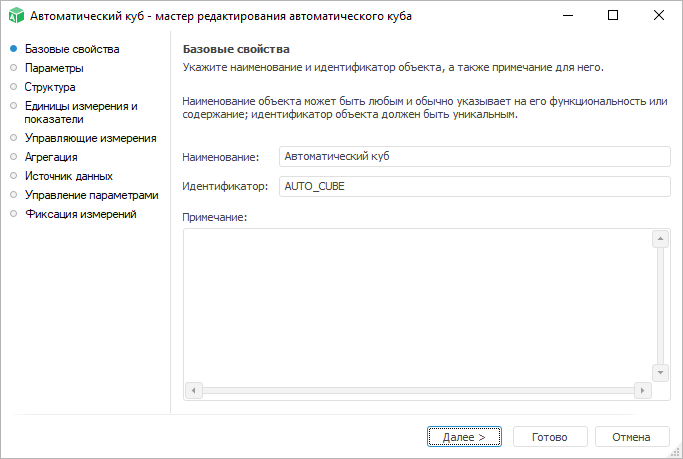Click the note area scroll up arrow
The height and width of the screenshot is (459, 683).
click(x=660, y=239)
